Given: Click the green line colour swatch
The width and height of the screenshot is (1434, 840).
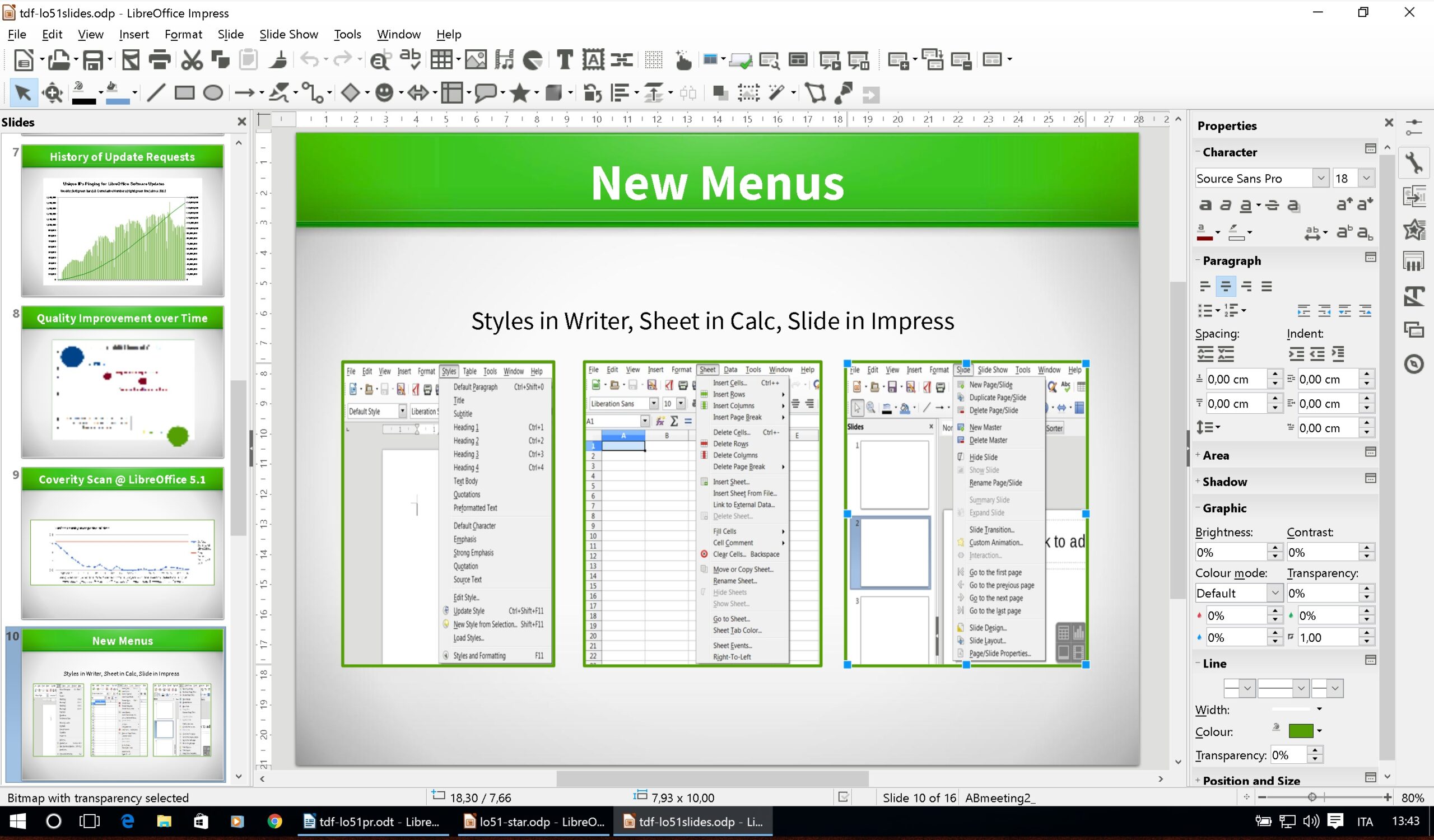Looking at the screenshot, I should tap(1300, 731).
